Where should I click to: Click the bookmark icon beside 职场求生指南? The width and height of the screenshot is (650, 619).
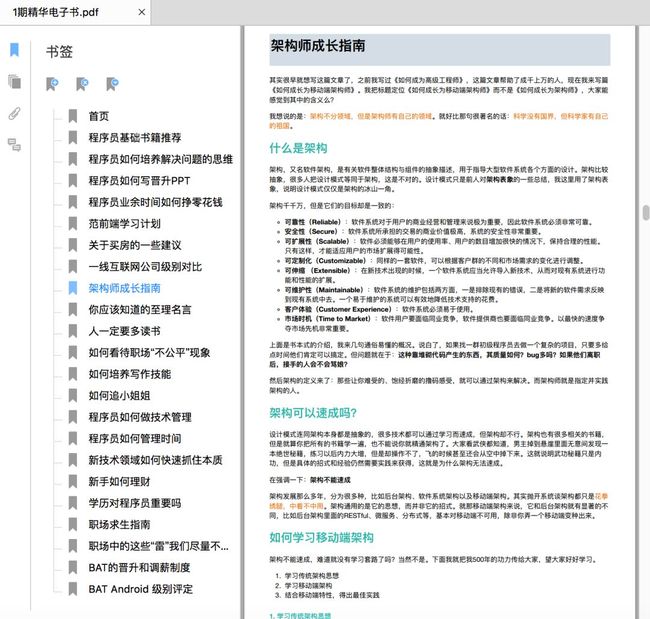73,525
